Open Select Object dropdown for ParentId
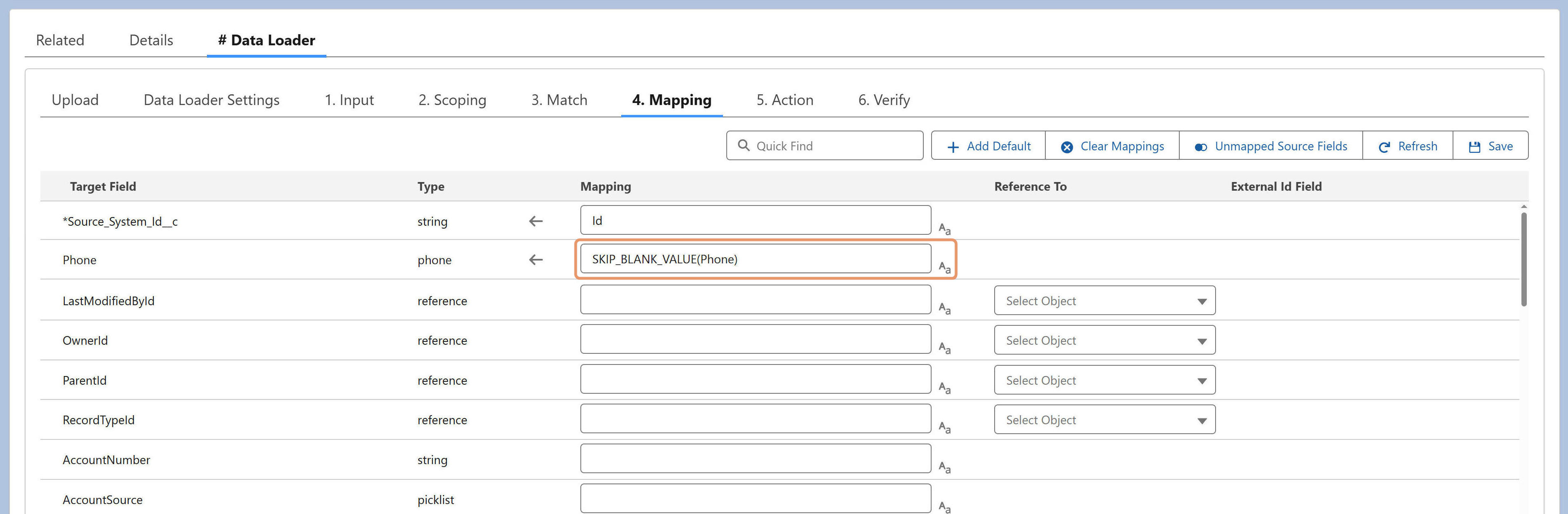Viewport: 1568px width, 514px height. pyautogui.click(x=1104, y=380)
